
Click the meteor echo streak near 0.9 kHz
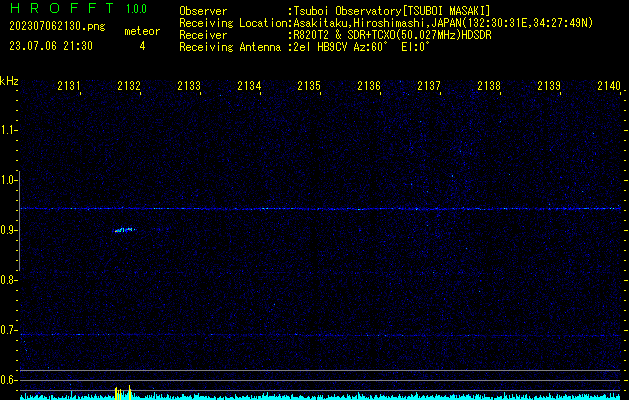coord(124,230)
